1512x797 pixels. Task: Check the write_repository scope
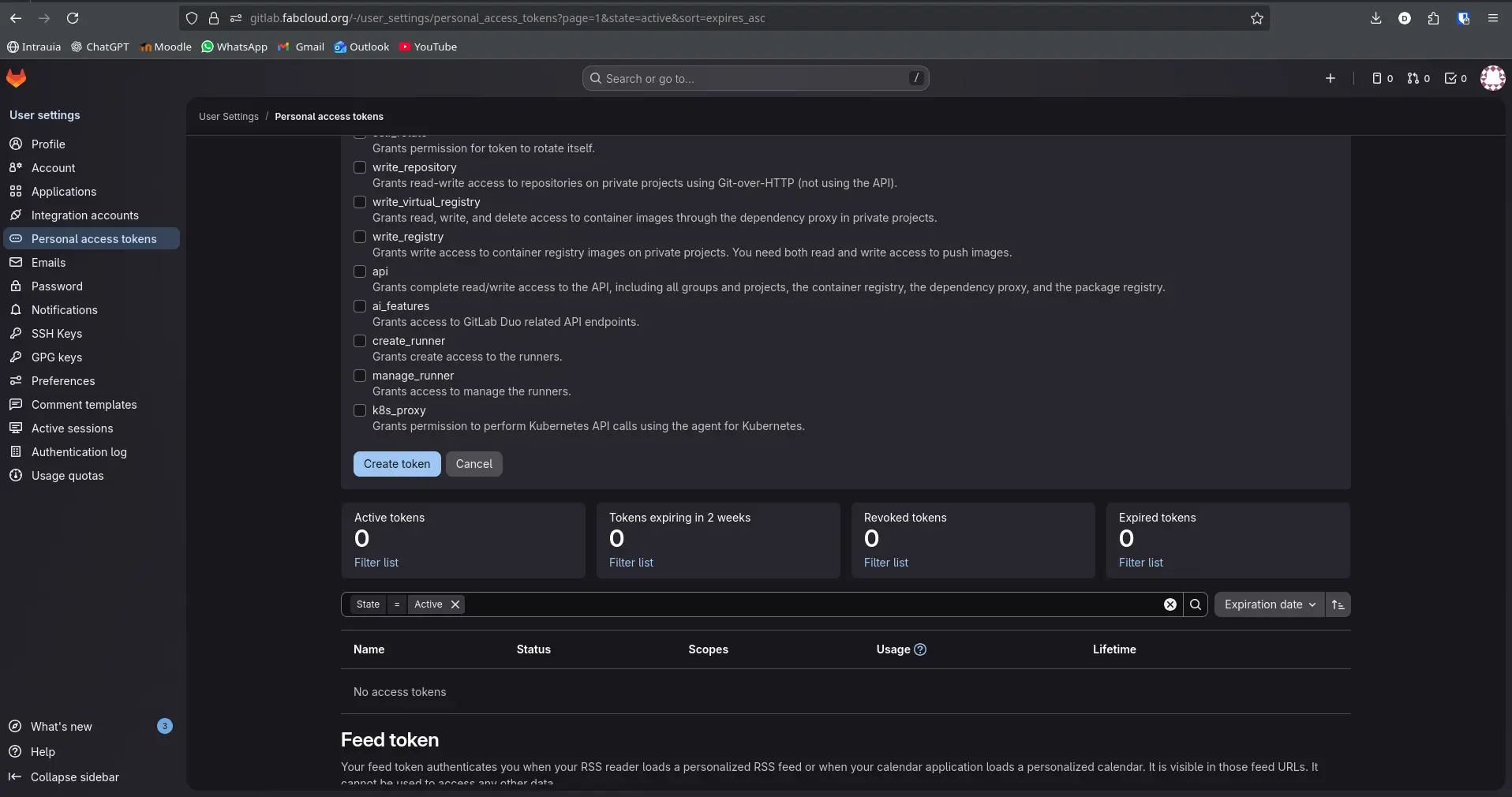click(359, 167)
